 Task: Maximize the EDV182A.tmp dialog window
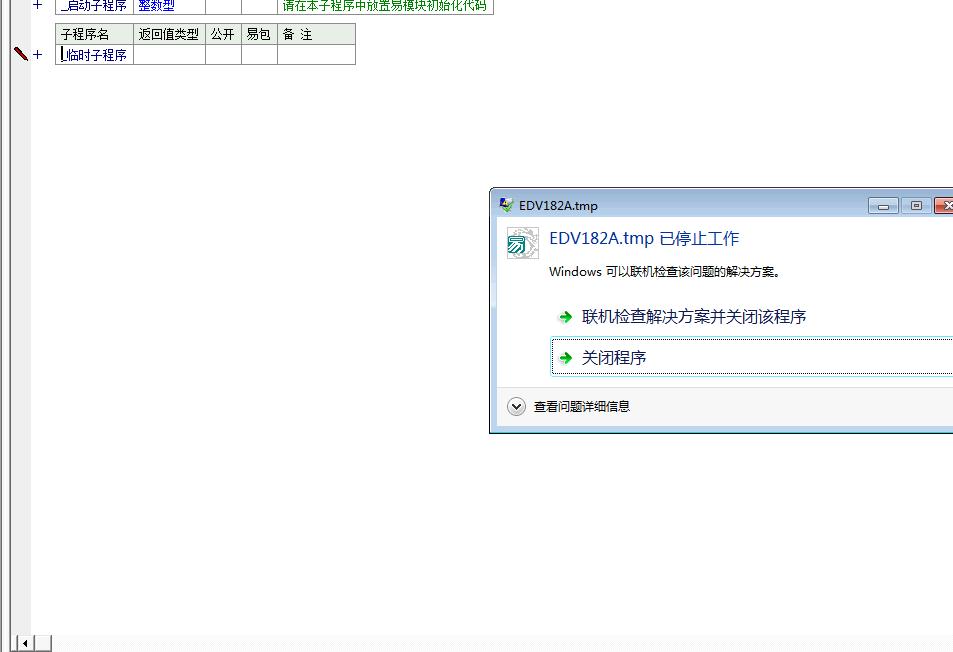coord(915,206)
